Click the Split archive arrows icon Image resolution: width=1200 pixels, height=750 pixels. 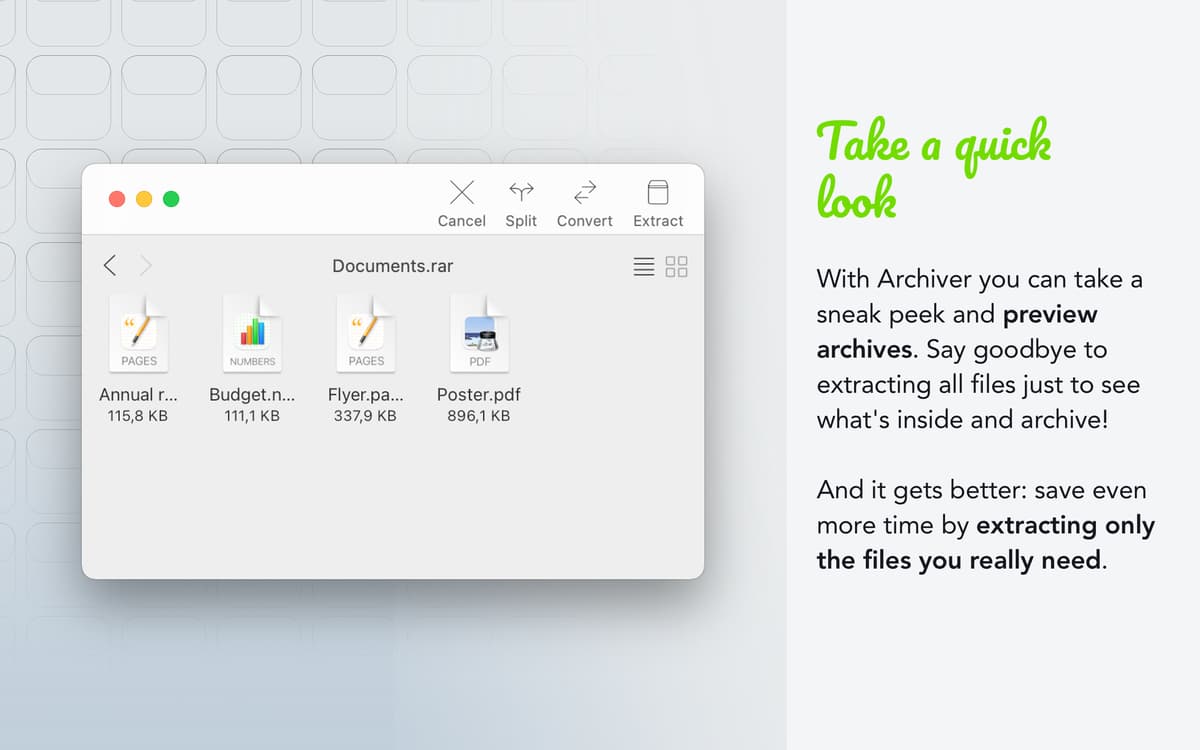[x=521, y=192]
